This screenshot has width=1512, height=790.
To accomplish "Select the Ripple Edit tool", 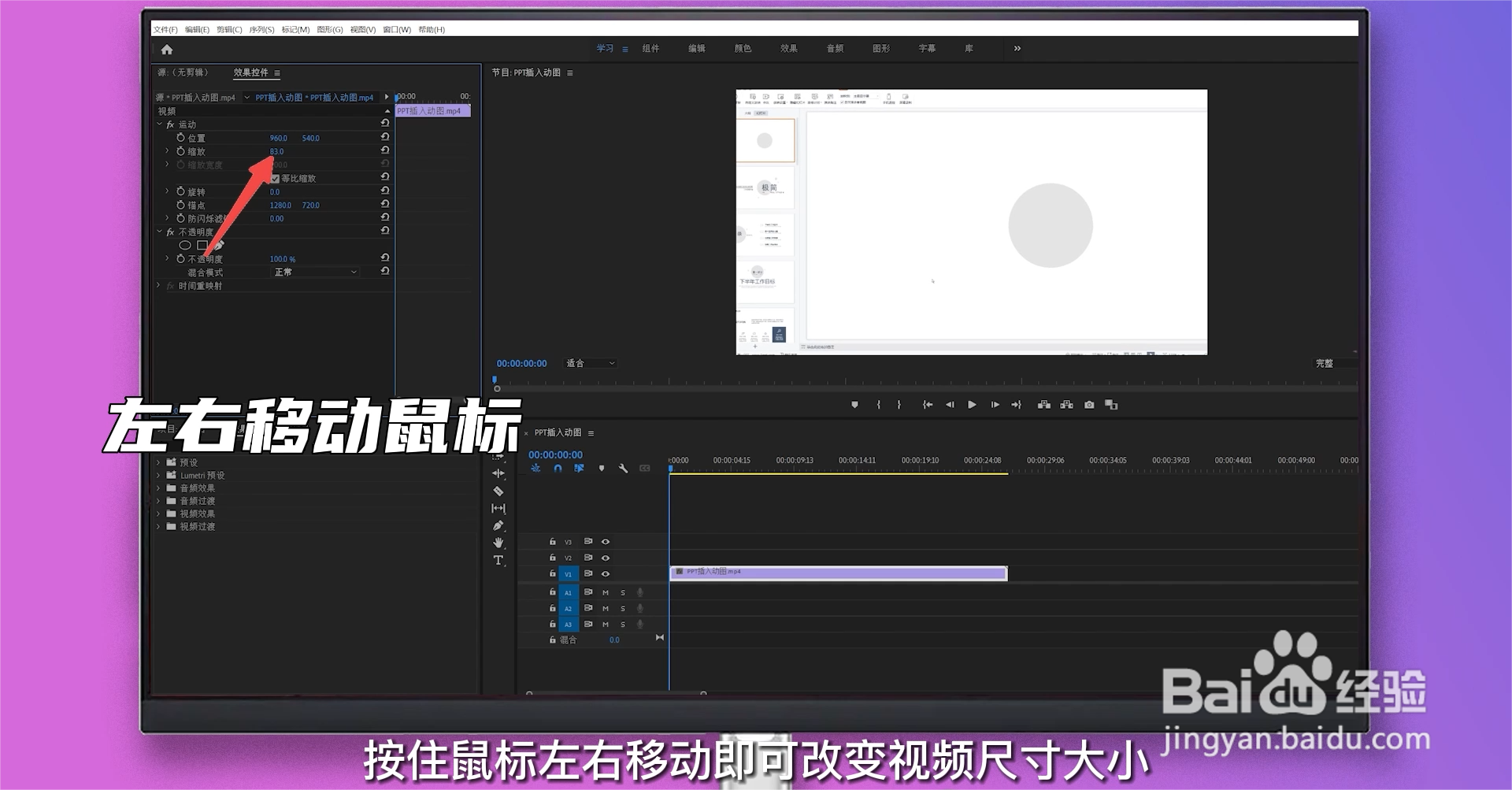I will (498, 473).
